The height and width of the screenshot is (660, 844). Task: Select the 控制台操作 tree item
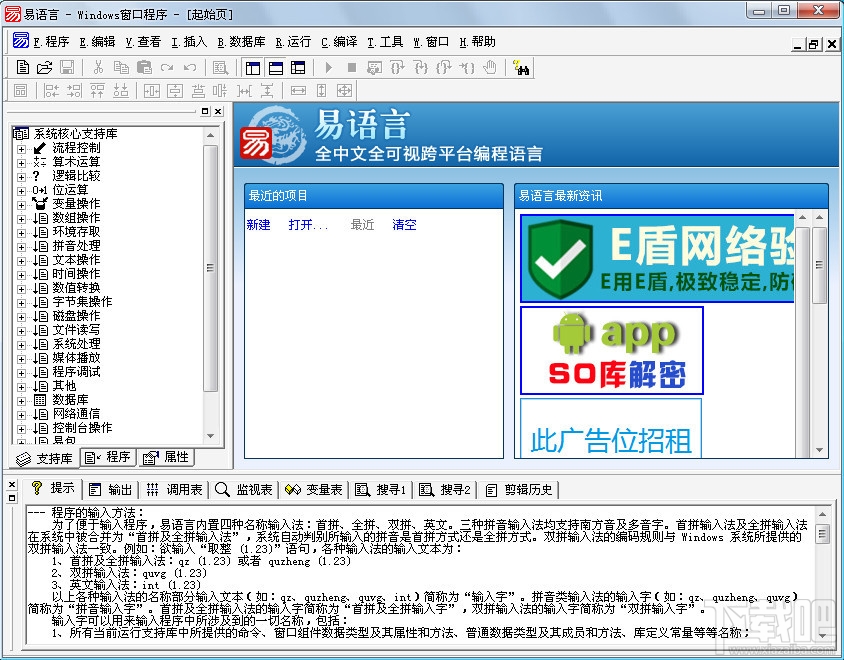coord(82,427)
